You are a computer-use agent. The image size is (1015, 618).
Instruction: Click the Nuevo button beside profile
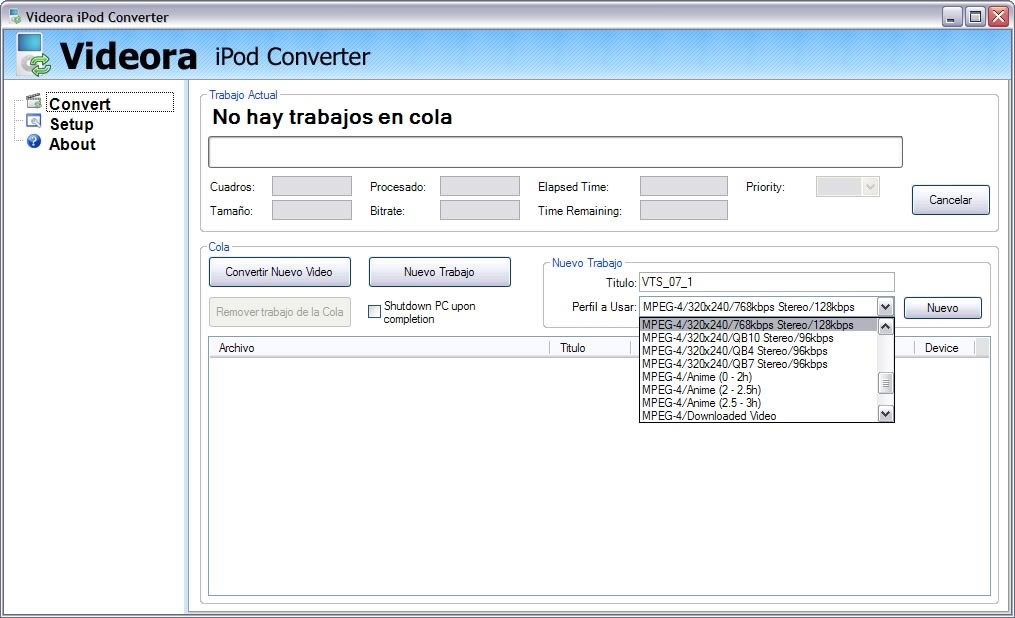pyautogui.click(x=942, y=308)
